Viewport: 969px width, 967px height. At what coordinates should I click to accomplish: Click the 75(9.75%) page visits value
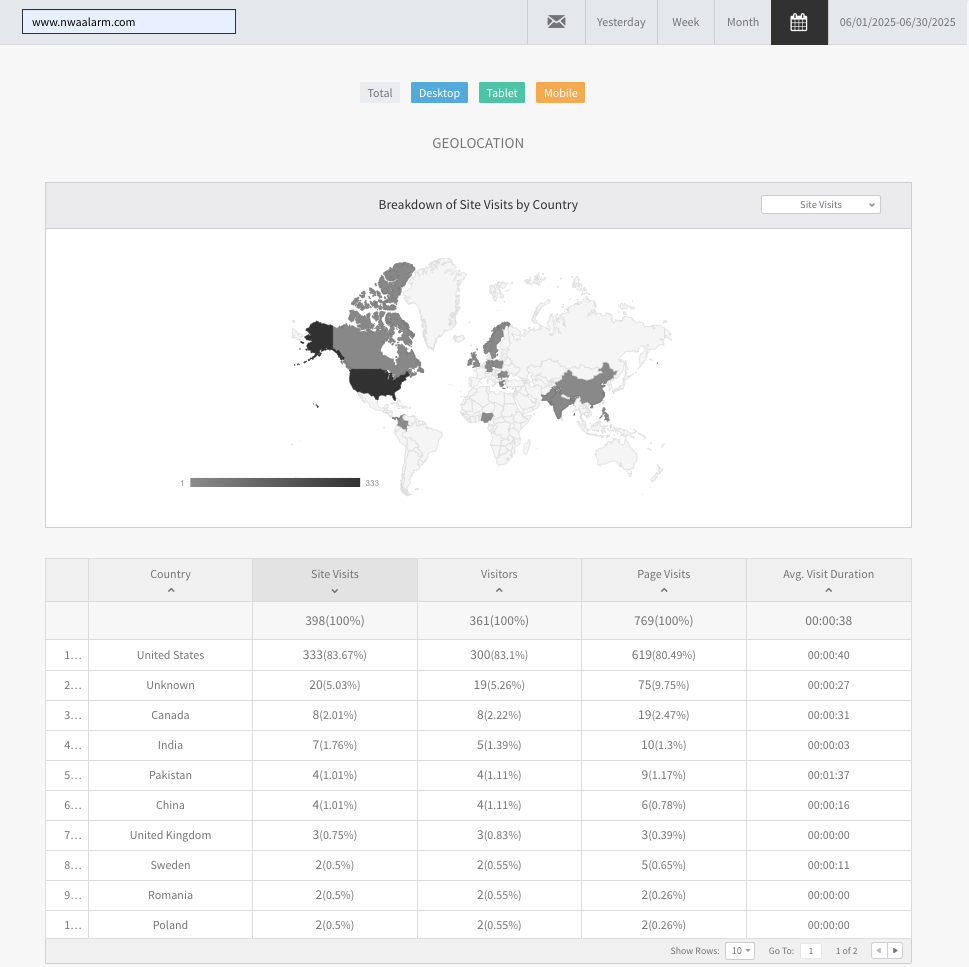(x=664, y=685)
